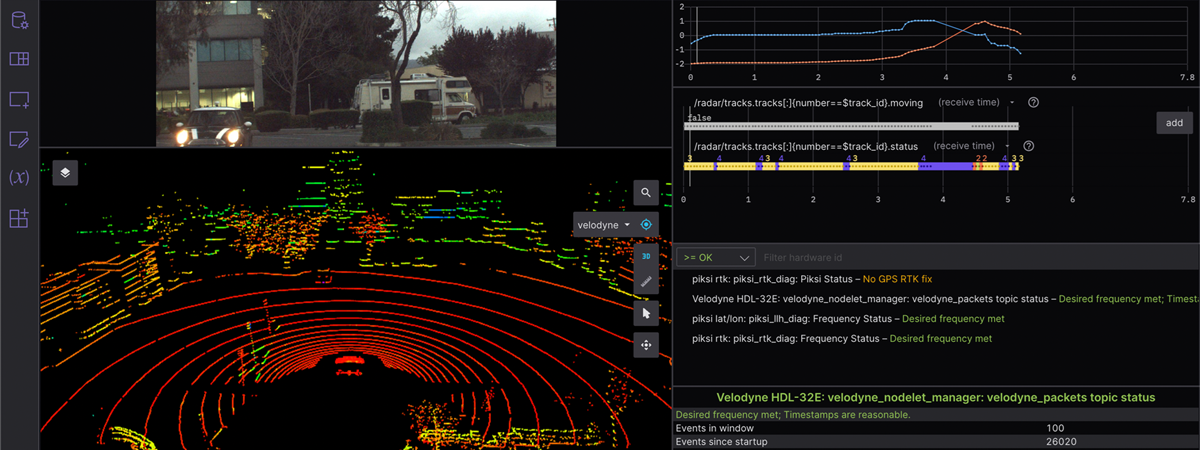Click the add panel sidebar icon

(19, 99)
